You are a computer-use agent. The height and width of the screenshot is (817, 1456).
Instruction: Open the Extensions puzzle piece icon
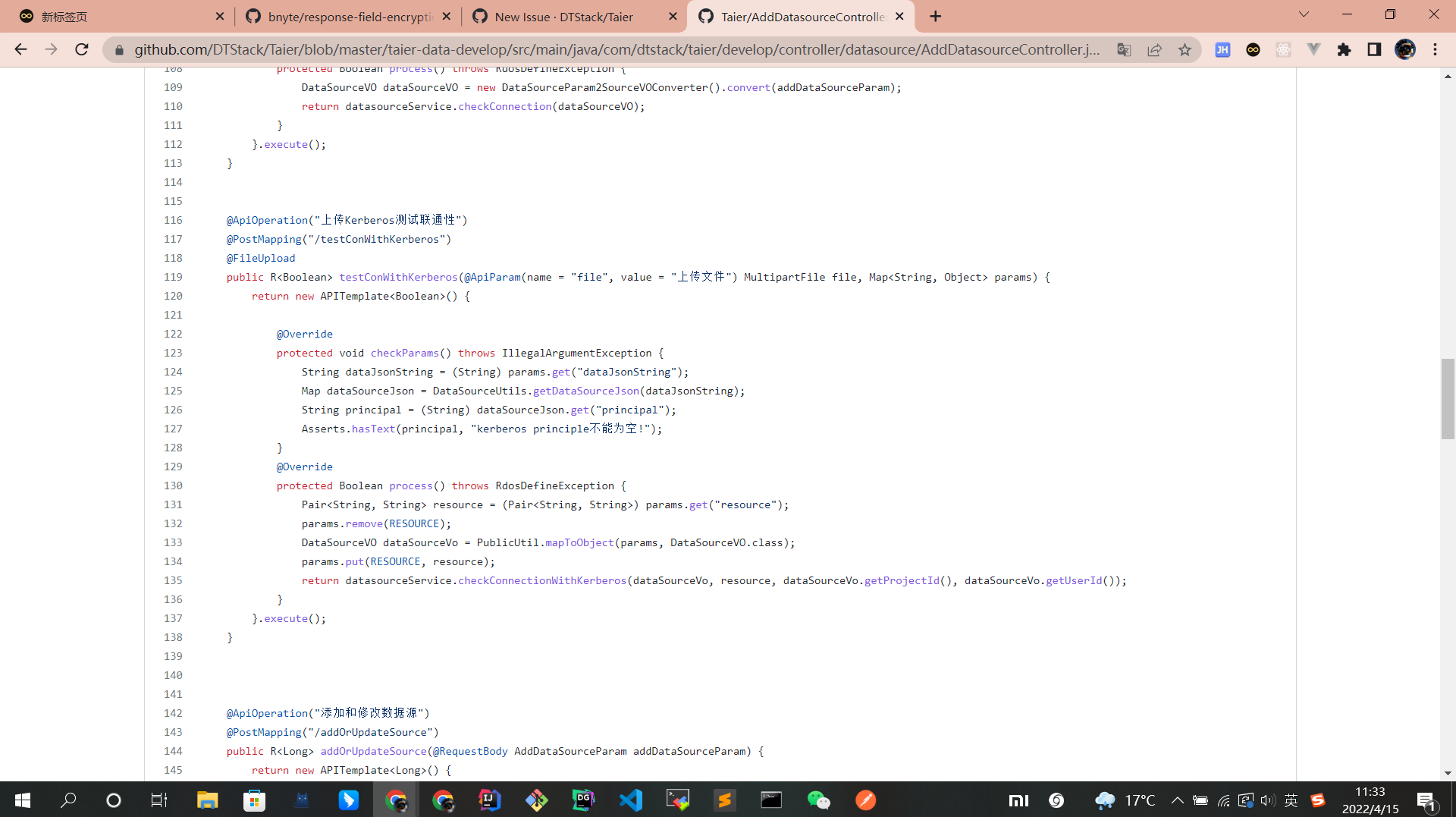click(x=1345, y=49)
